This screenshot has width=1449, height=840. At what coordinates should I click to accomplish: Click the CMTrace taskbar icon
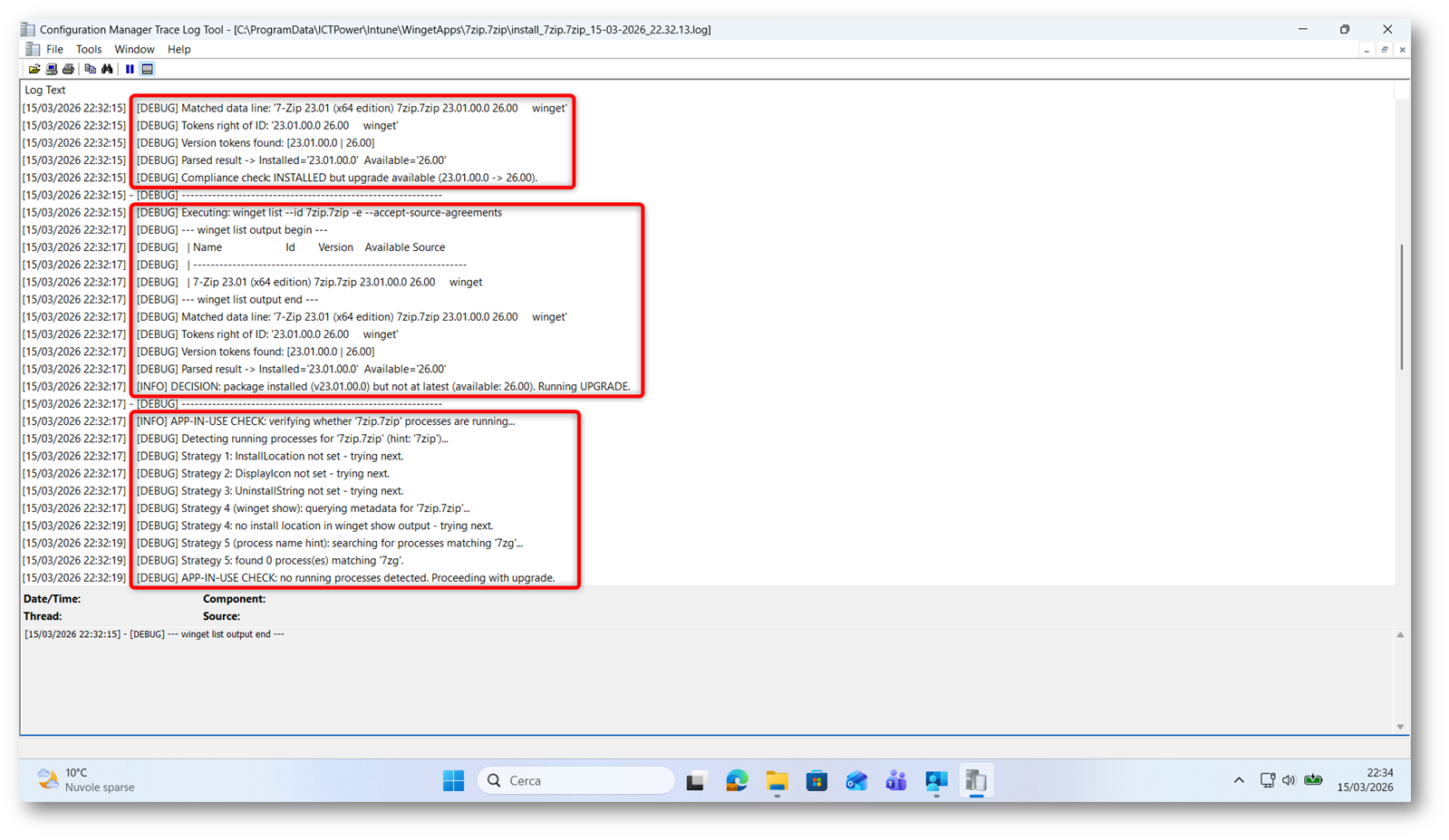976,780
